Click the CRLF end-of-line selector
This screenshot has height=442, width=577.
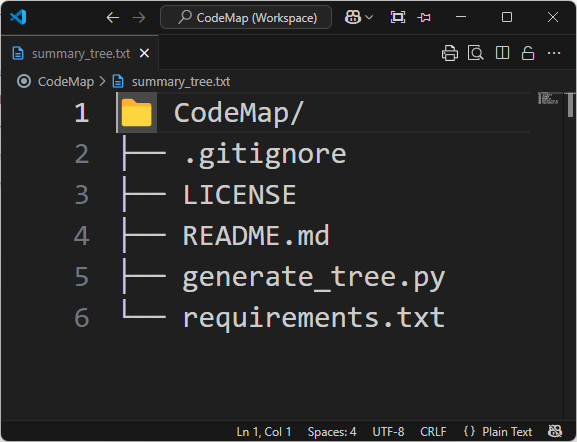tap(433, 431)
